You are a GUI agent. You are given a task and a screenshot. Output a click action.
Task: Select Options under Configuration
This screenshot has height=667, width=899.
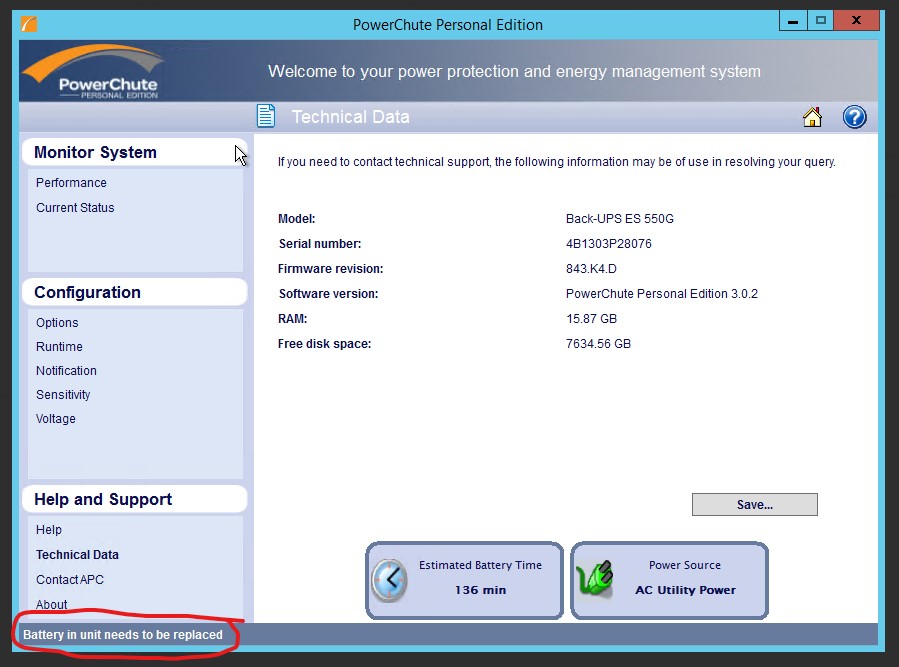coord(57,323)
